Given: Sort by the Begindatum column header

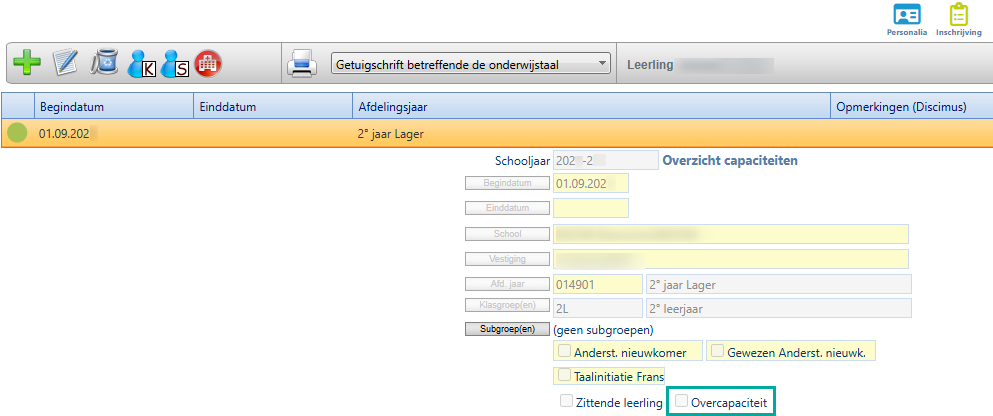Looking at the screenshot, I should 72,106.
